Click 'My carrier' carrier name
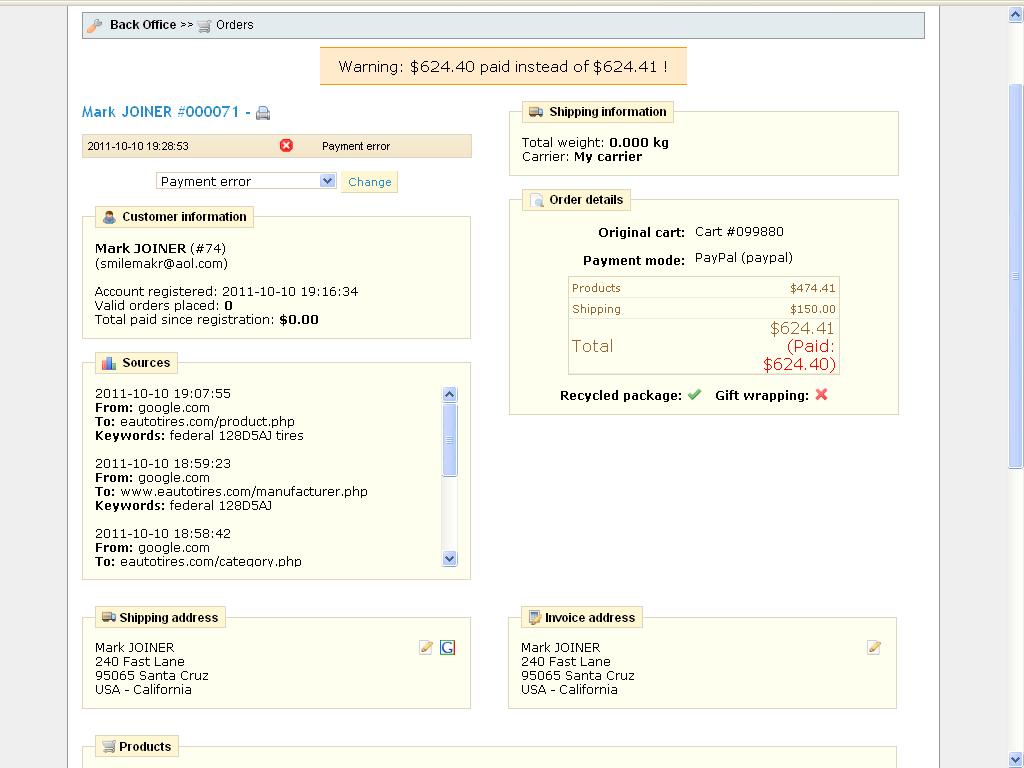Image resolution: width=1024 pixels, height=768 pixels. click(608, 157)
